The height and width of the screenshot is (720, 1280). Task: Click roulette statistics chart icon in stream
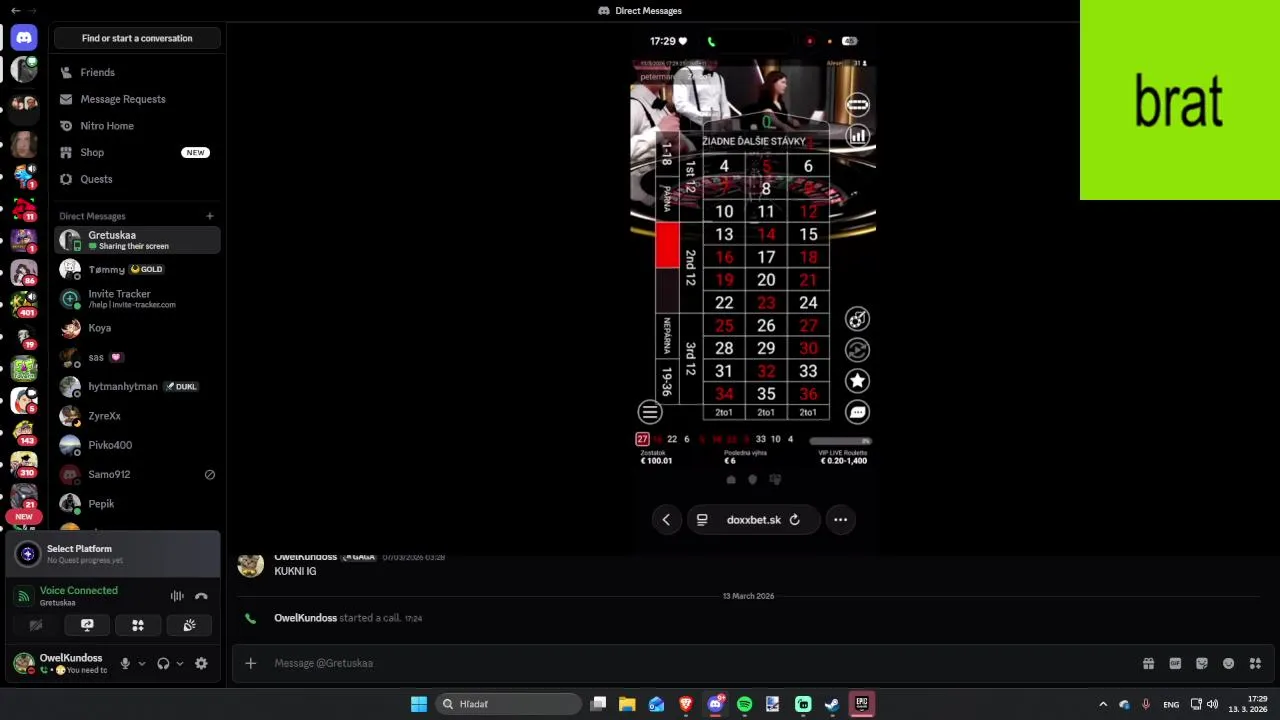857,136
